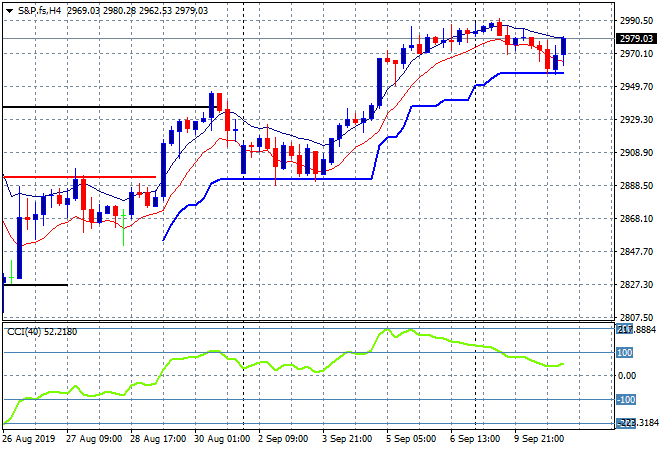Click the 9 Sep 21:00 time label

(x=539, y=439)
